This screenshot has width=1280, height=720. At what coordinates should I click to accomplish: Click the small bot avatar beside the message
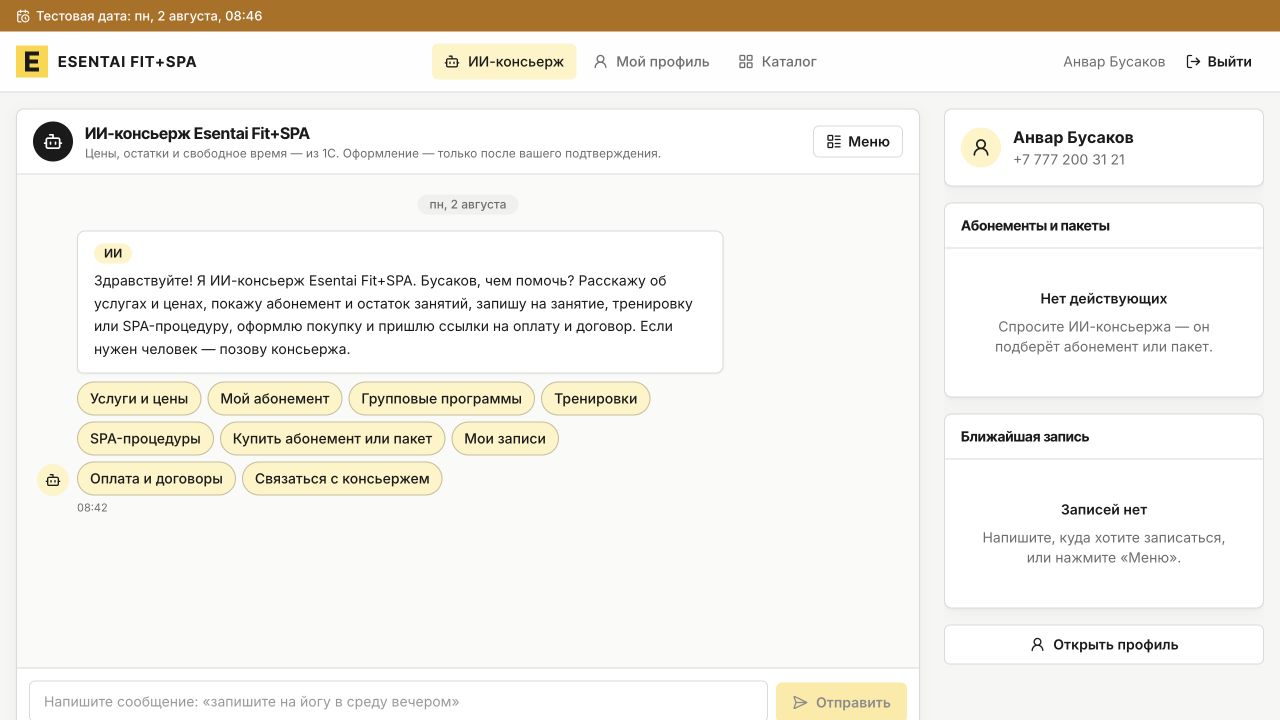(53, 480)
